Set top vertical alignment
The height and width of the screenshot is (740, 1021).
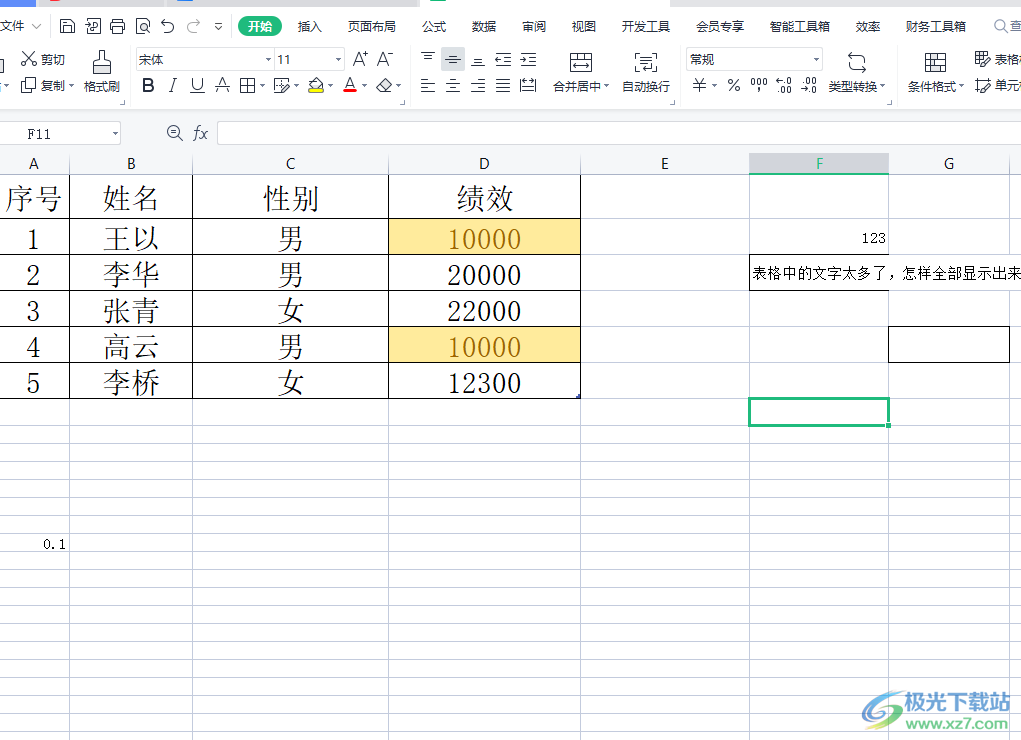[x=428, y=59]
